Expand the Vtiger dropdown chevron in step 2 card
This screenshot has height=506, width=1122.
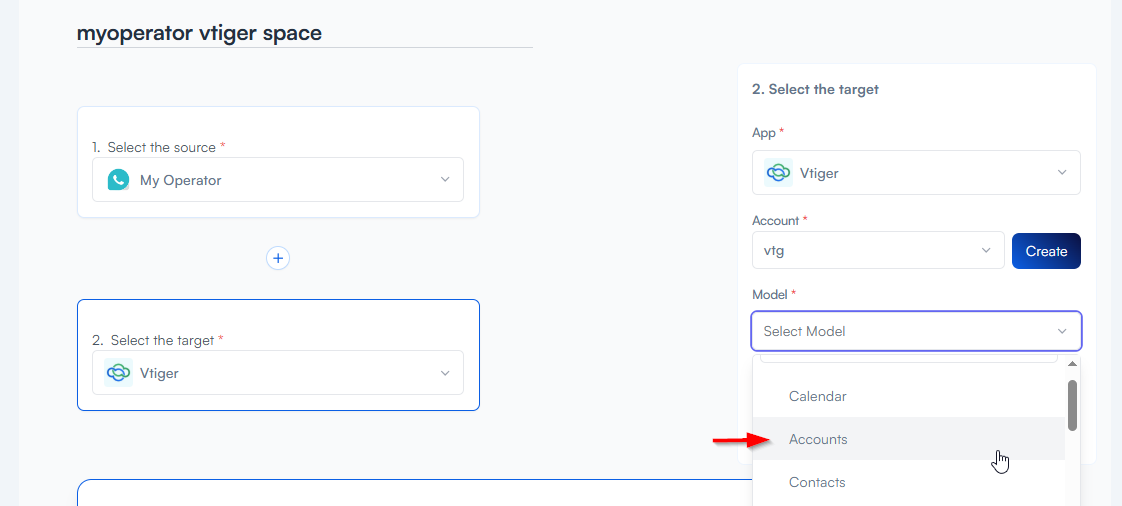pos(445,373)
